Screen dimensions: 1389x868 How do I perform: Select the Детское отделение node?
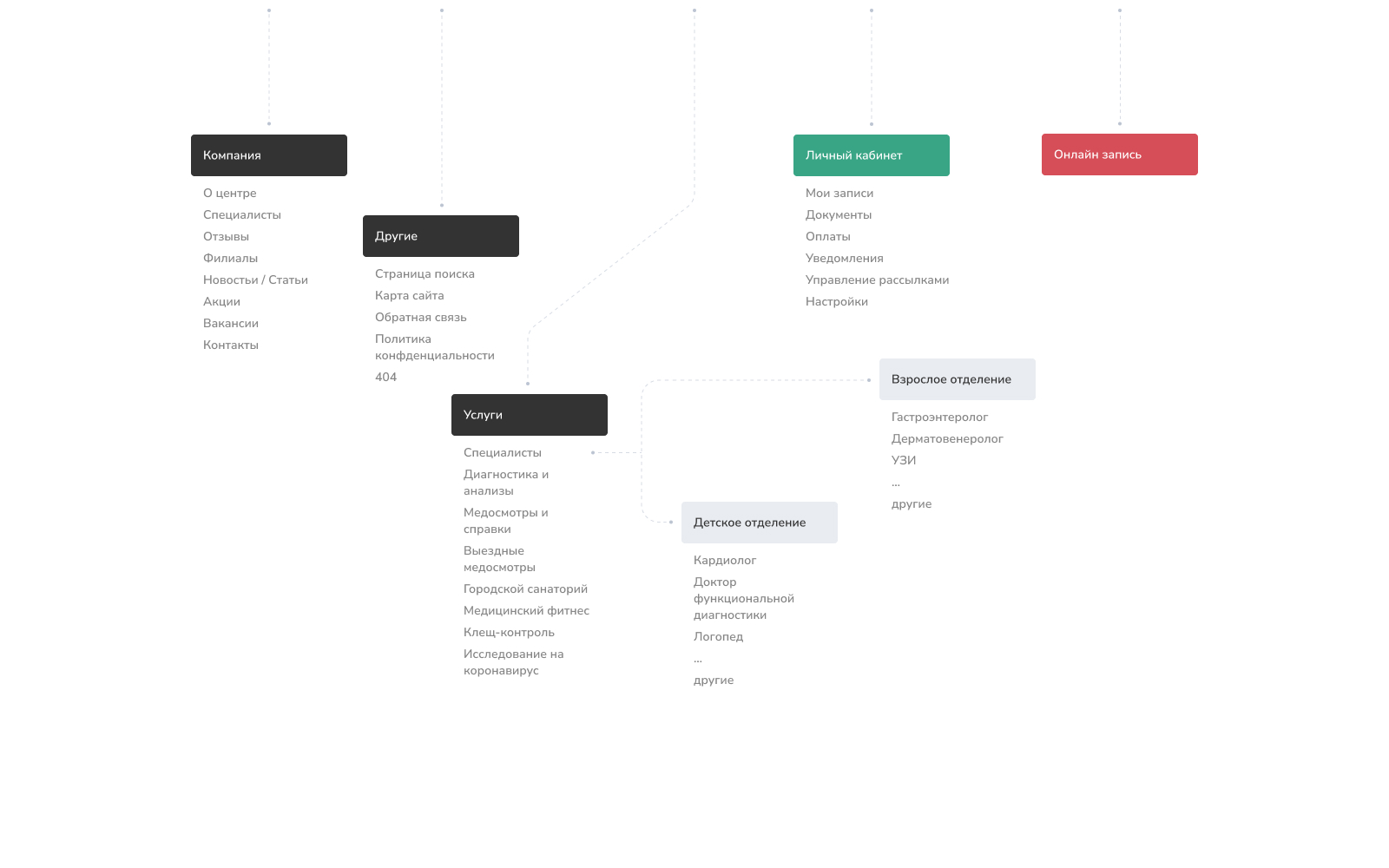click(759, 523)
